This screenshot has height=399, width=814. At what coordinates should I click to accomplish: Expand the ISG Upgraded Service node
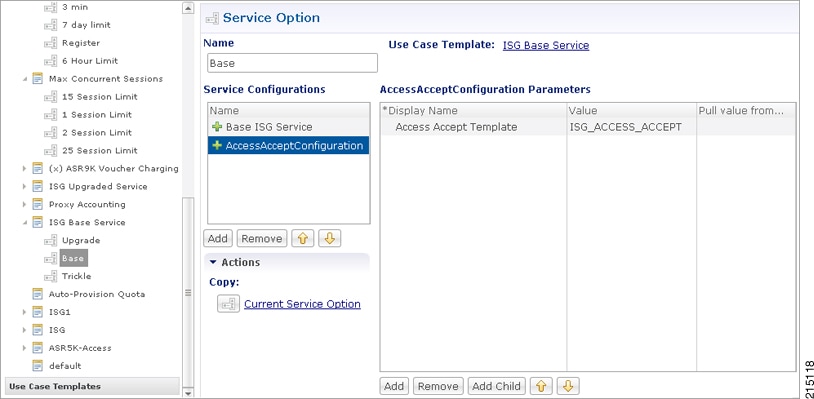pyautogui.click(x=24, y=186)
